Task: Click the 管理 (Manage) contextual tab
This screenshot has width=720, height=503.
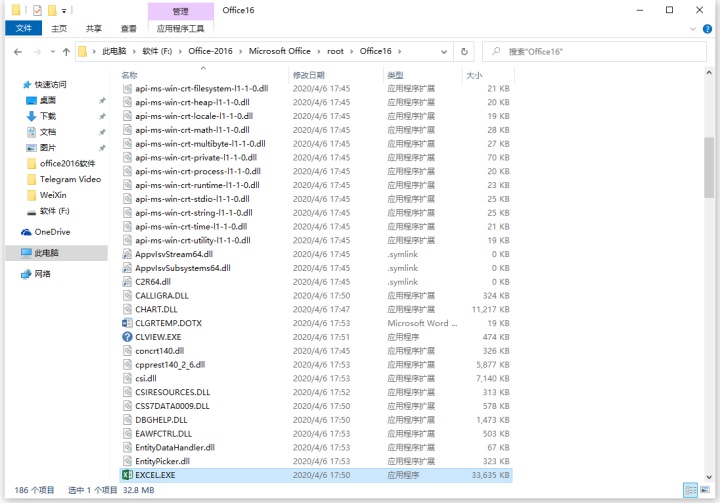Action: click(x=180, y=11)
